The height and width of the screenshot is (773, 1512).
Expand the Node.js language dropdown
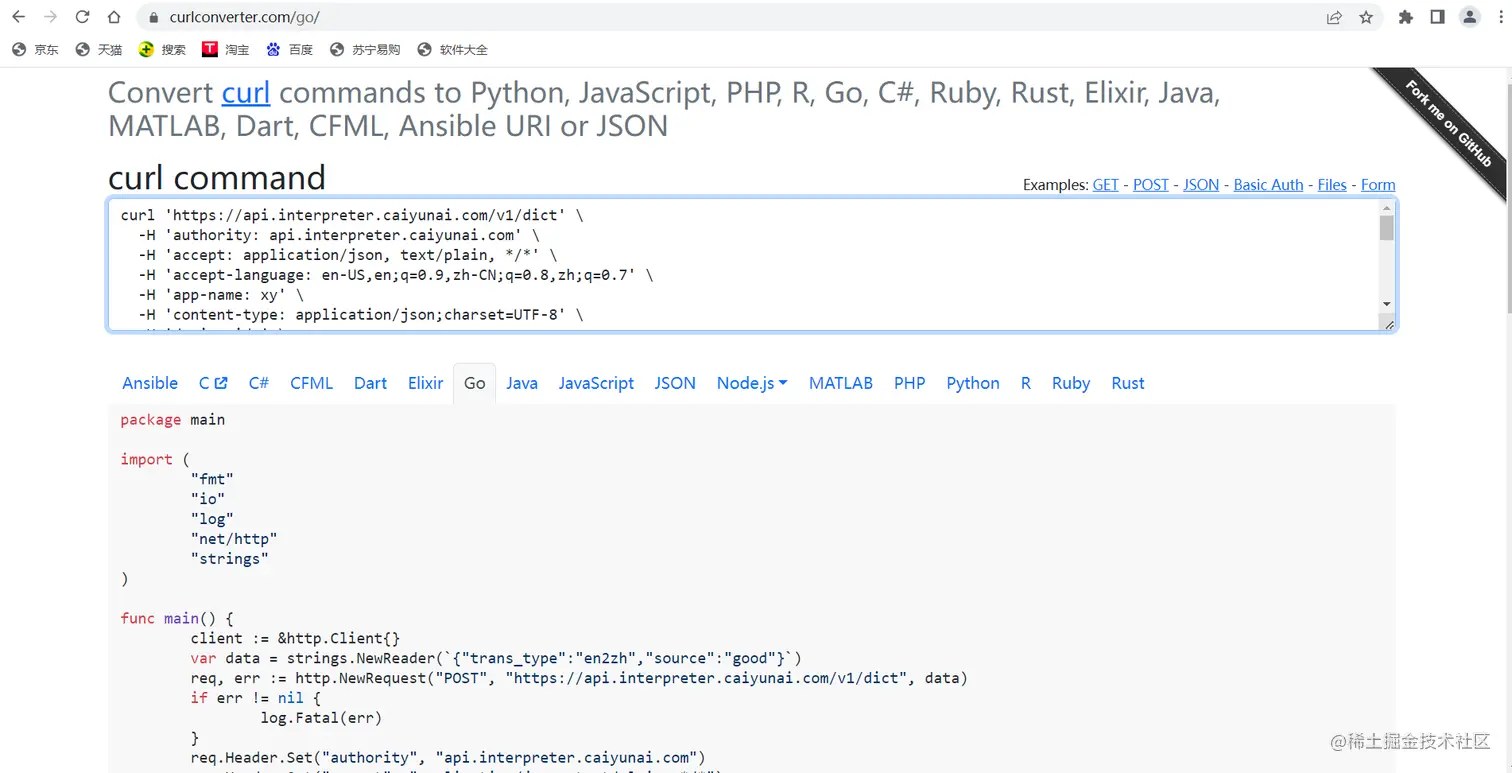tap(752, 383)
